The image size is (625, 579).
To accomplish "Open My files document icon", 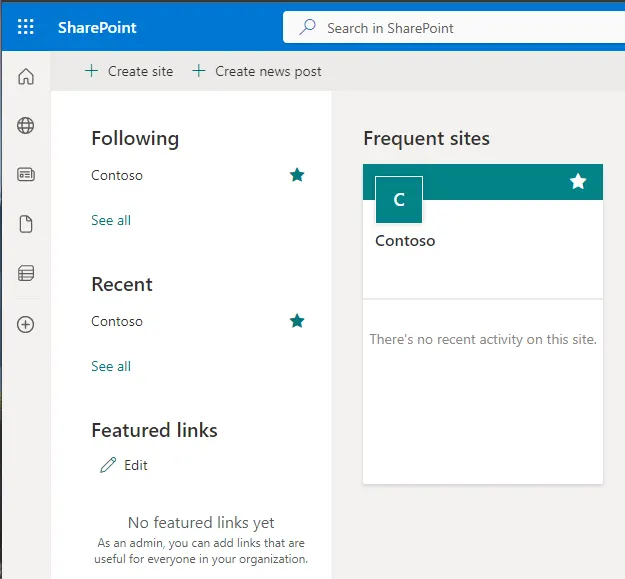I will click(x=26, y=224).
